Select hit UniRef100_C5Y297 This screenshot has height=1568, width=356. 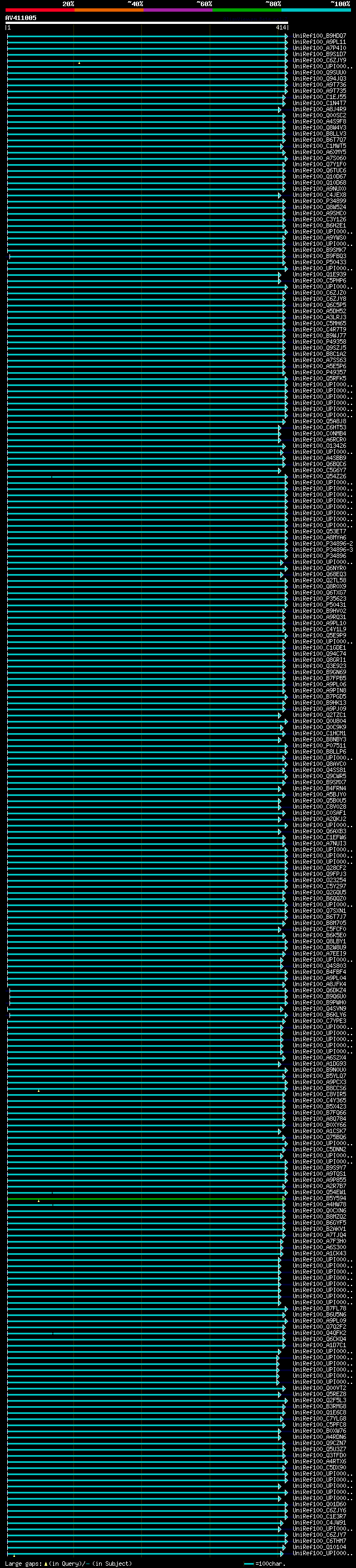(319, 887)
